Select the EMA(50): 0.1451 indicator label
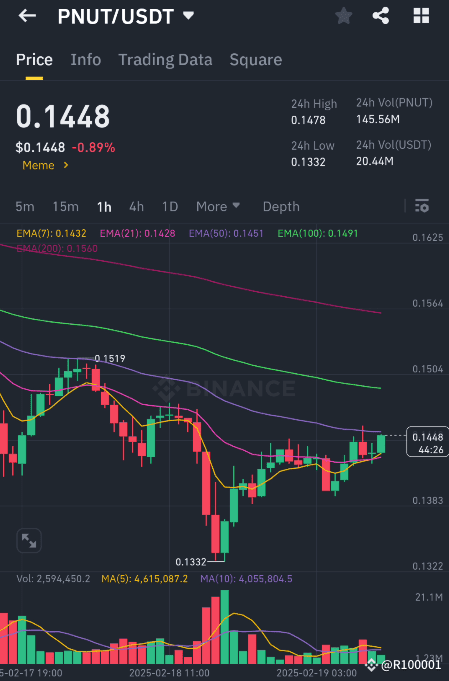The height and width of the screenshot is (681, 449). [x=226, y=234]
